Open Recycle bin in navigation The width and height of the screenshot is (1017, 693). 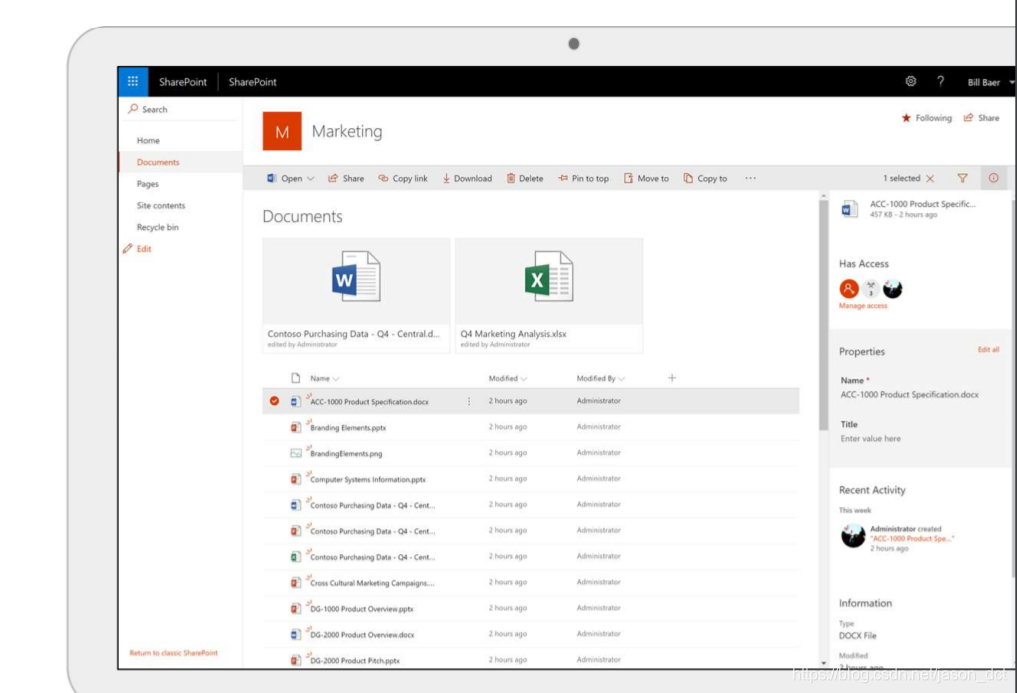tap(158, 227)
